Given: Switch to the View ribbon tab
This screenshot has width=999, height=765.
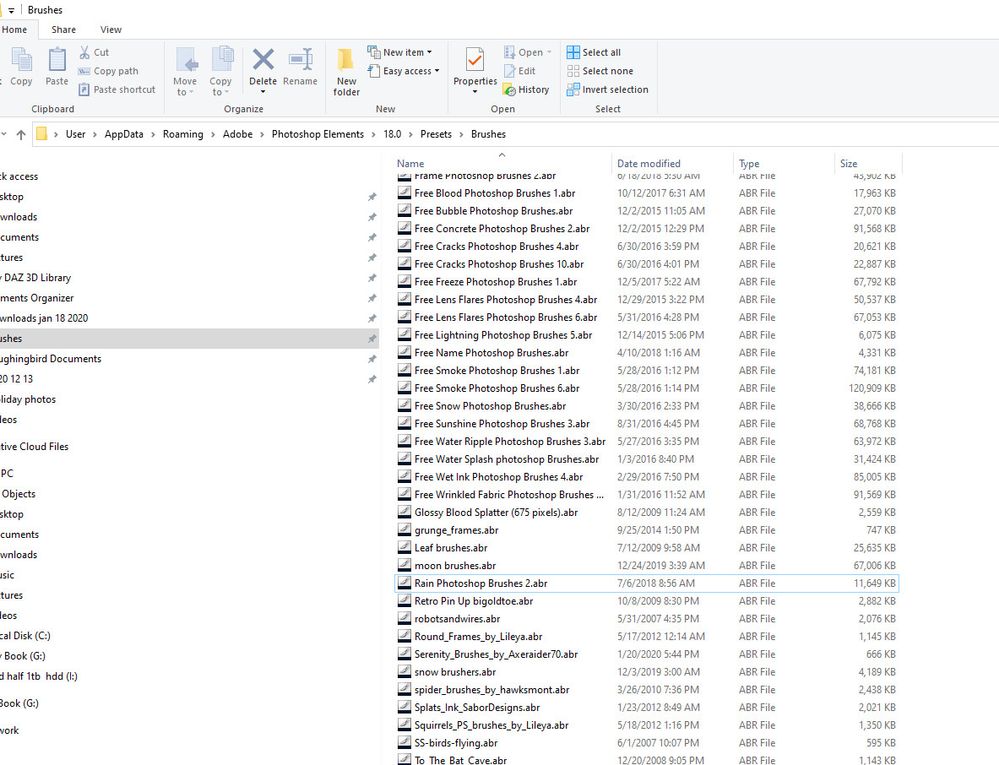Looking at the screenshot, I should [x=110, y=29].
